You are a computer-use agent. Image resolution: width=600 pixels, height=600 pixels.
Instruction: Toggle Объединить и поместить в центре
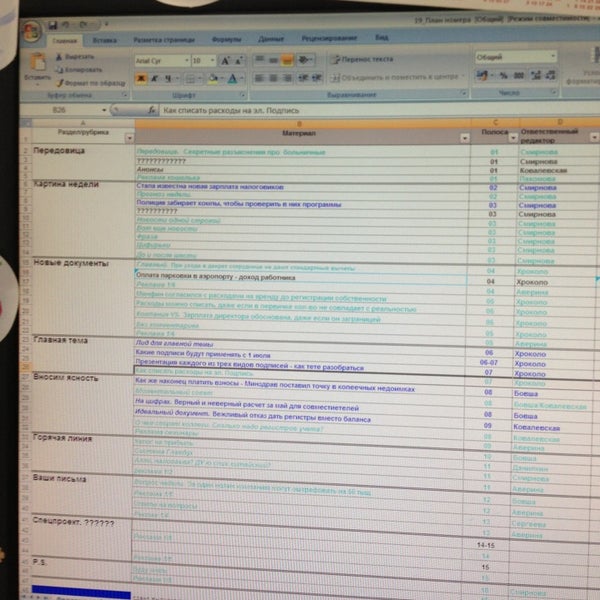pyautogui.click(x=395, y=77)
